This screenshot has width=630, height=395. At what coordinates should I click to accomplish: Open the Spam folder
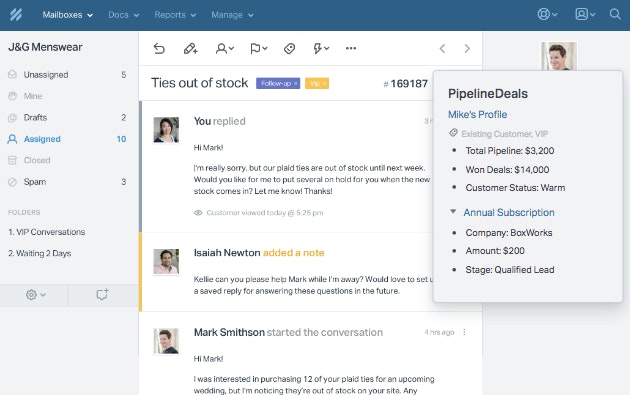pos(67,182)
